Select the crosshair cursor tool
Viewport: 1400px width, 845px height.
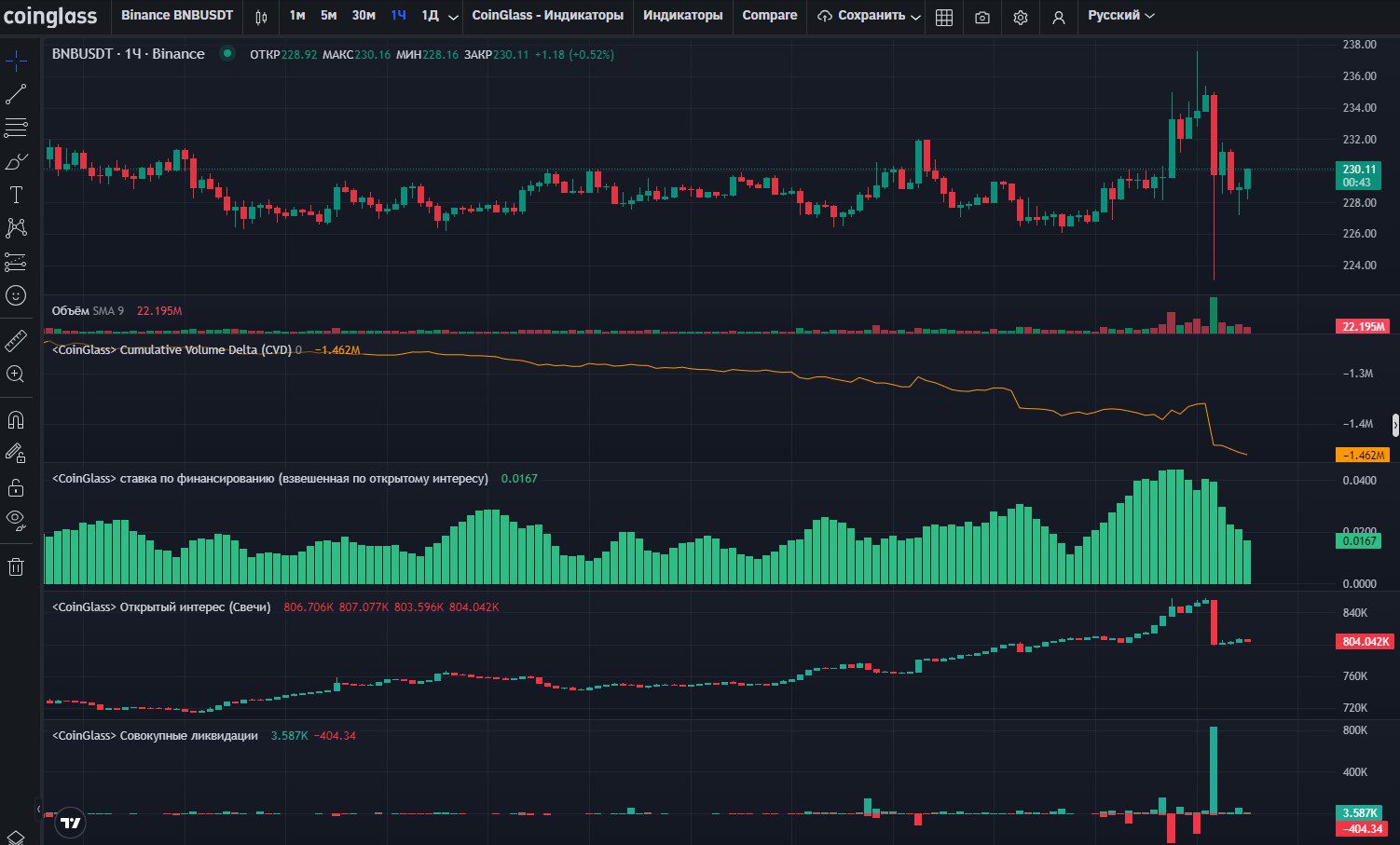pyautogui.click(x=16, y=61)
